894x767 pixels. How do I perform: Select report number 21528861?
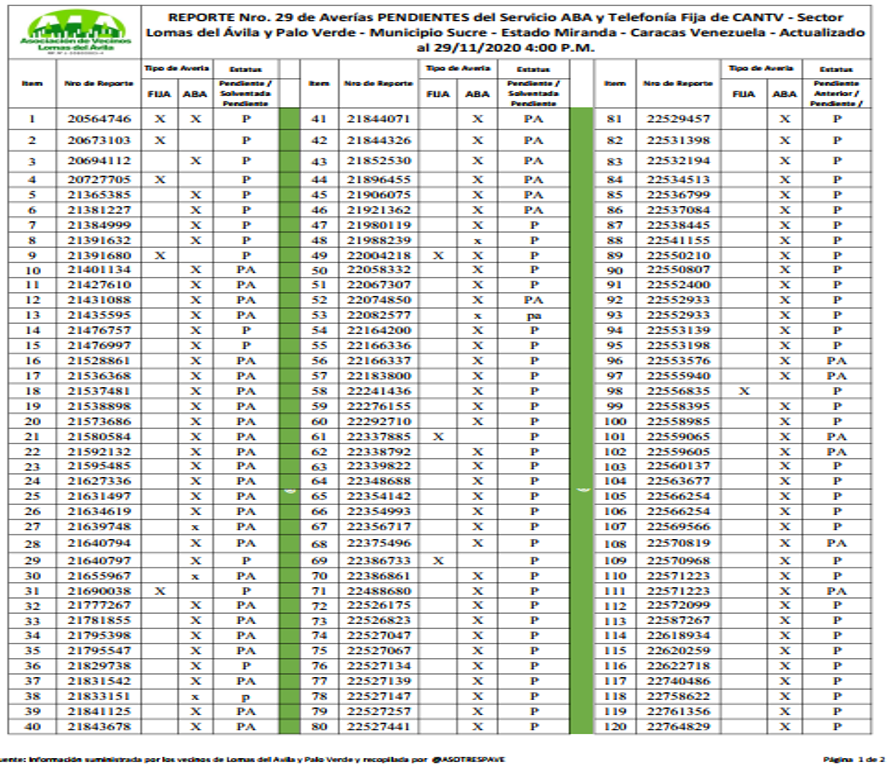99,360
